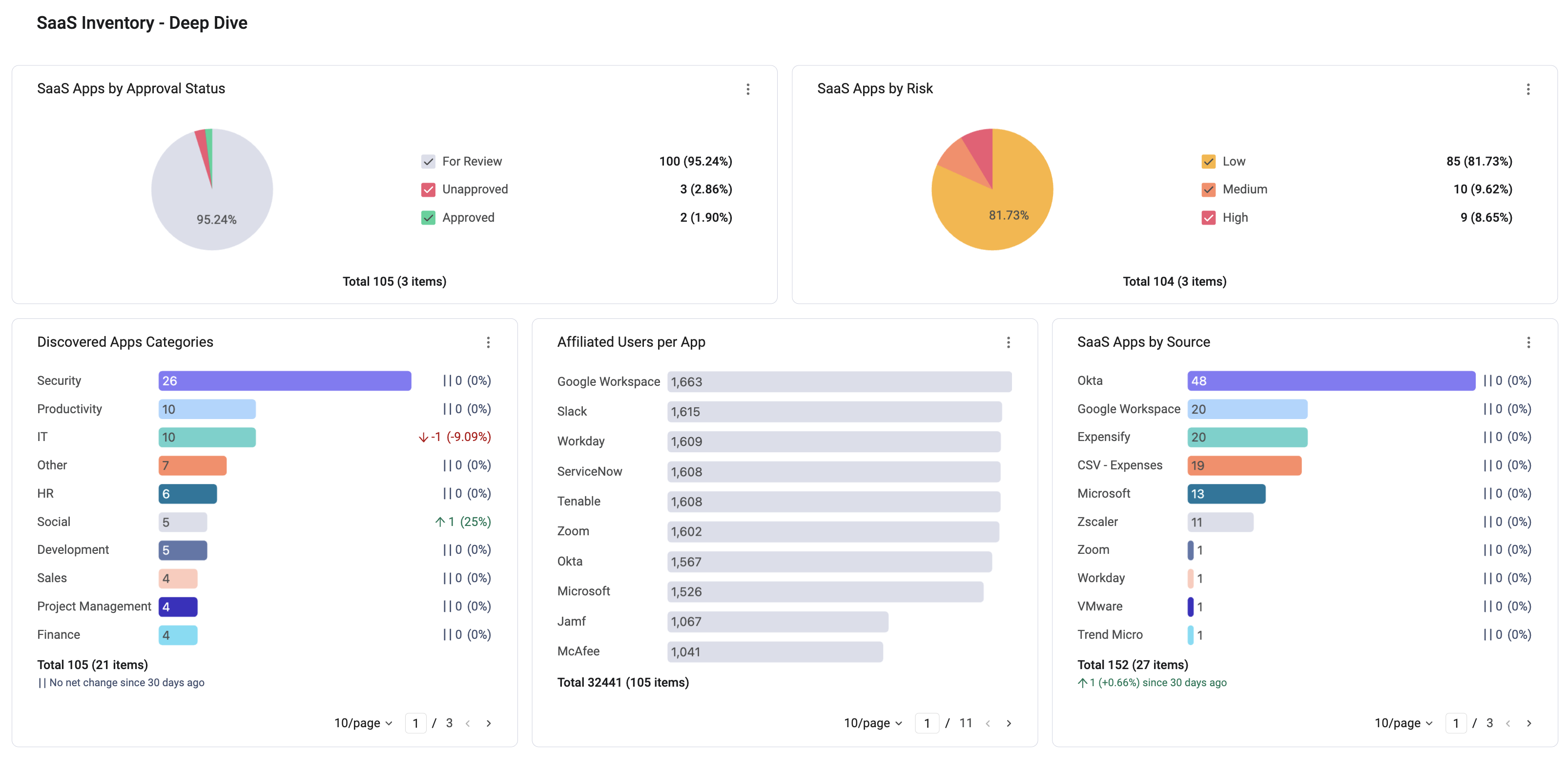
Task: Click the Finance category bar
Action: [x=178, y=635]
